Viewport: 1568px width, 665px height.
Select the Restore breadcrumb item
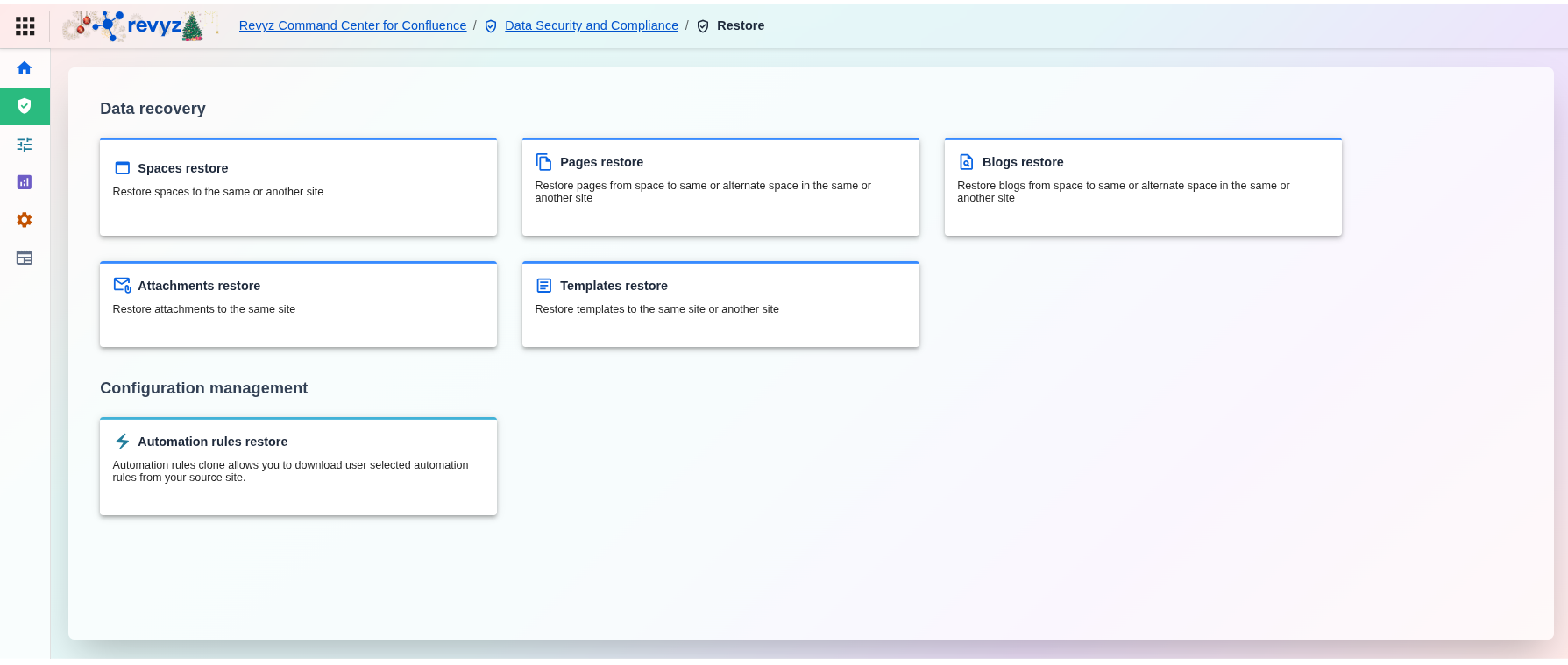pos(740,25)
